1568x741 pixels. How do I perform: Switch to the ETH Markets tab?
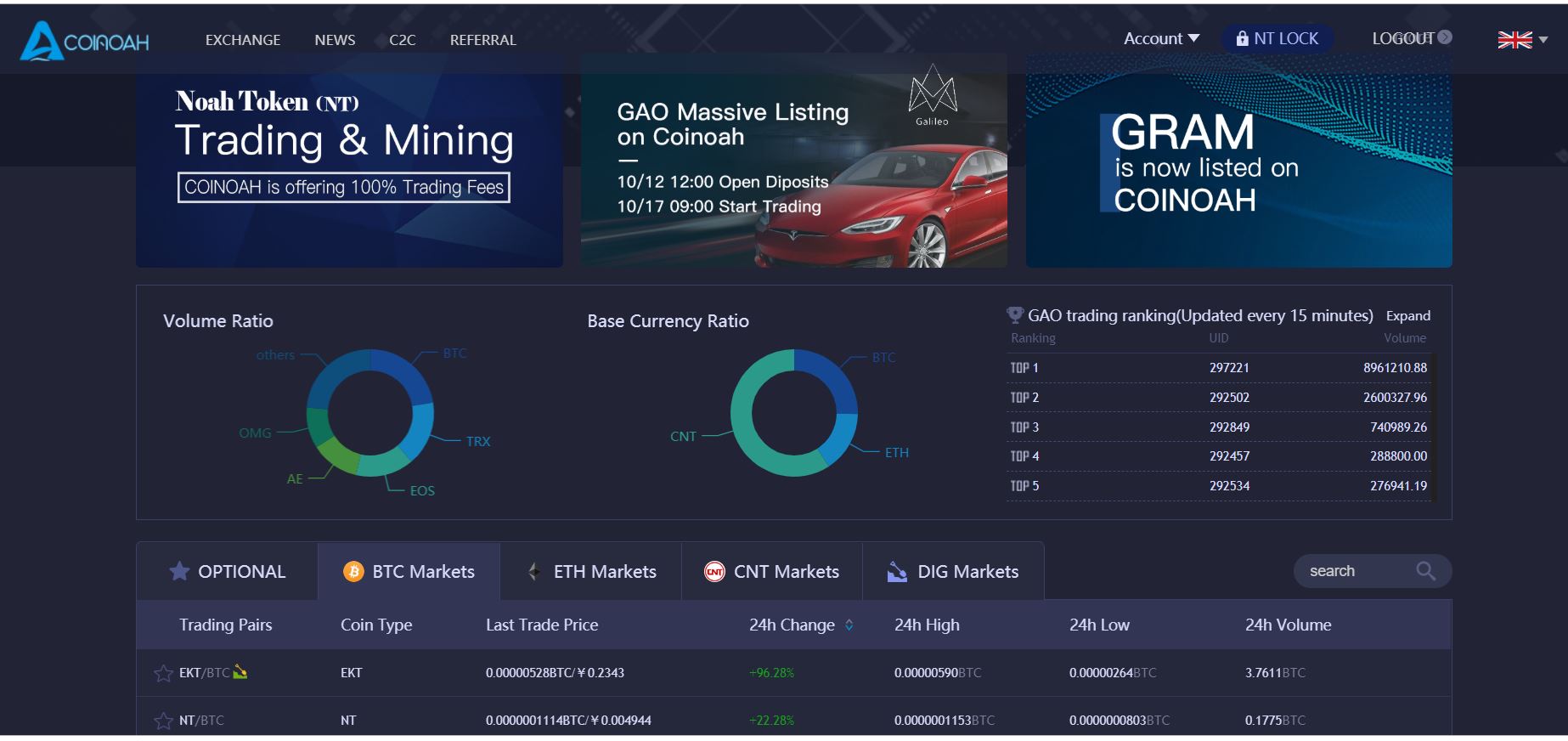coord(591,572)
